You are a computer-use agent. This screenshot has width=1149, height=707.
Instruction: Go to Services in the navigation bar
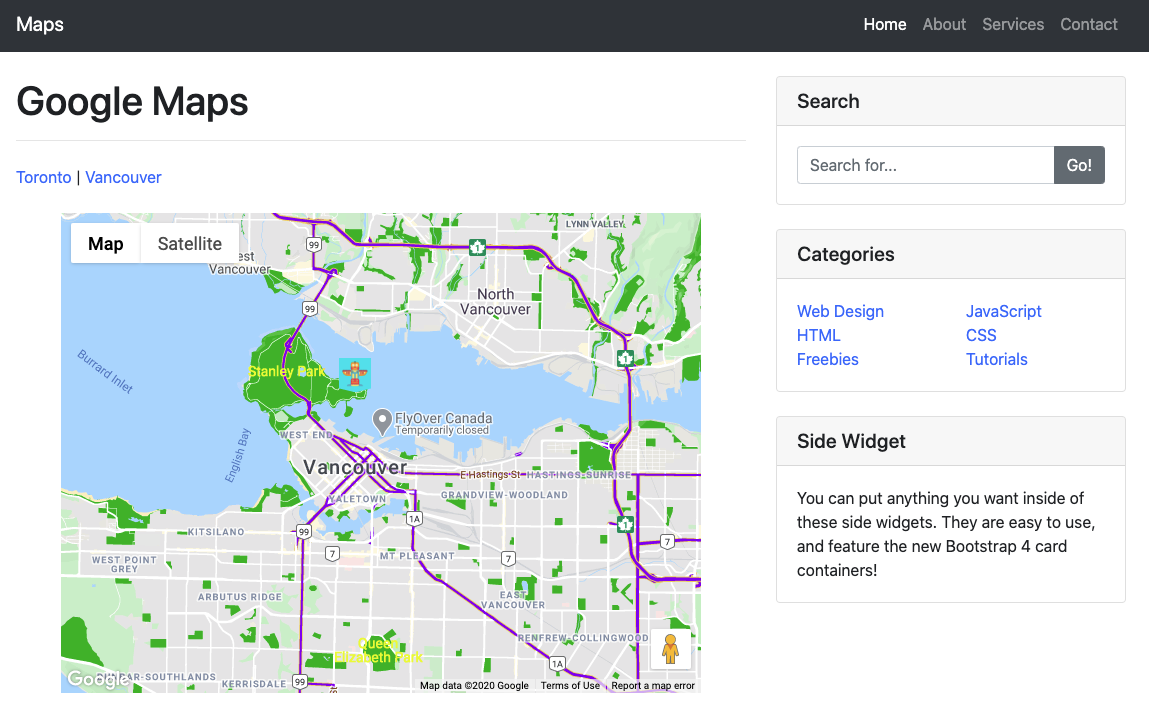tap(1012, 25)
